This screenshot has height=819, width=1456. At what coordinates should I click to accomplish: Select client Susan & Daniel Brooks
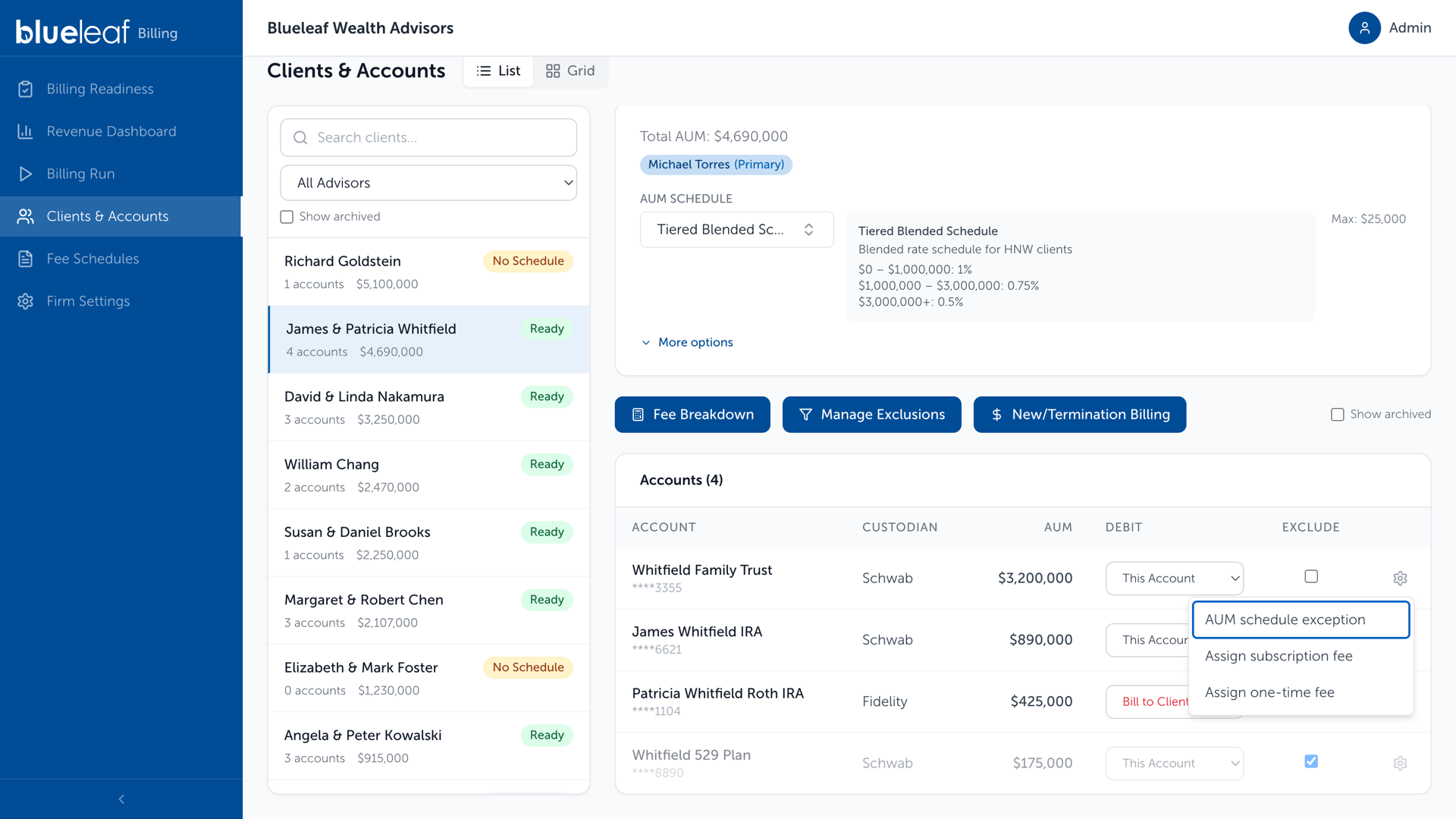(x=428, y=543)
